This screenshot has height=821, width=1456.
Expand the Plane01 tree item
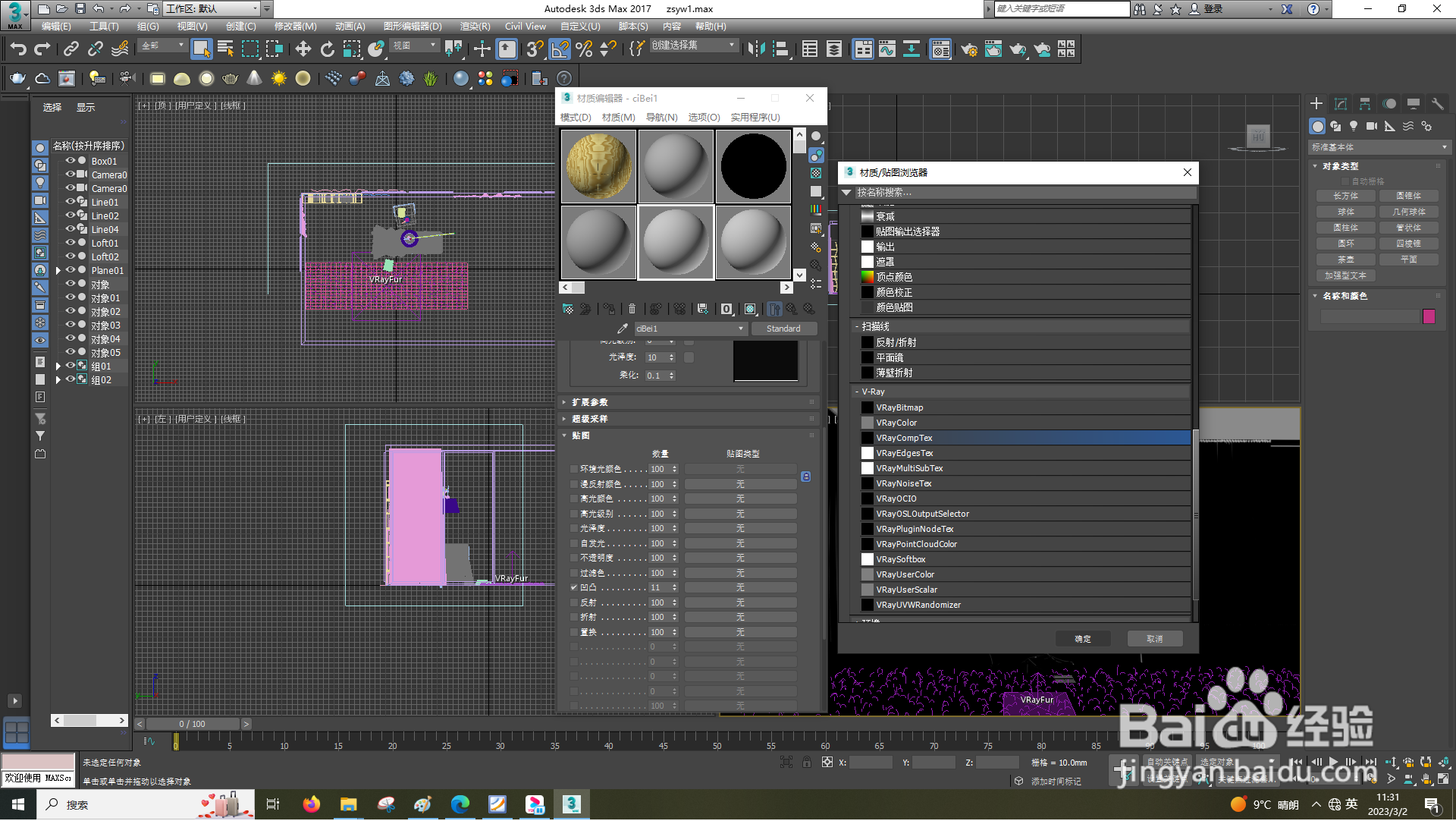(58, 270)
